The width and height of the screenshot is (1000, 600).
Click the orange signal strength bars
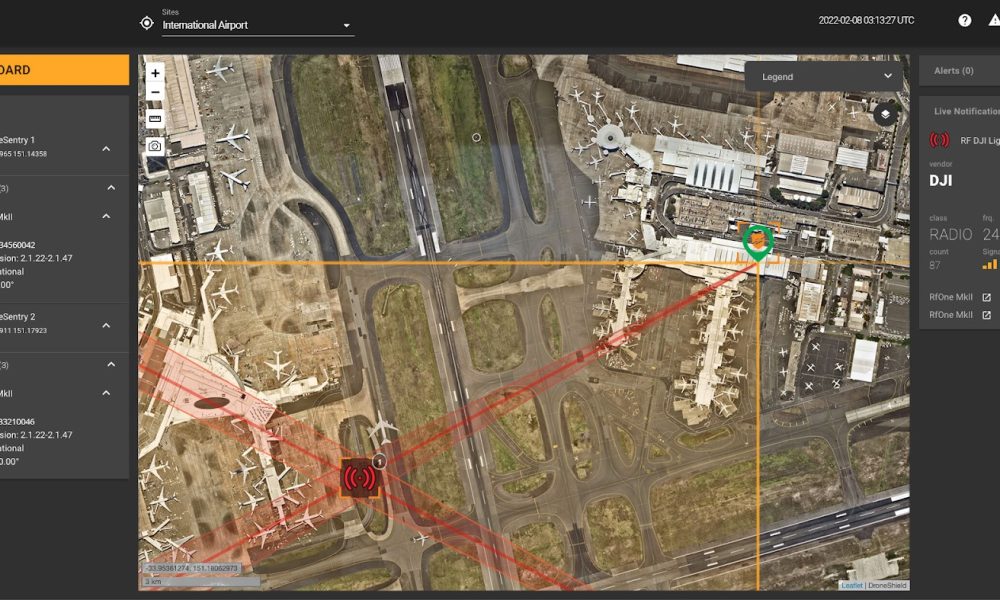click(x=990, y=264)
